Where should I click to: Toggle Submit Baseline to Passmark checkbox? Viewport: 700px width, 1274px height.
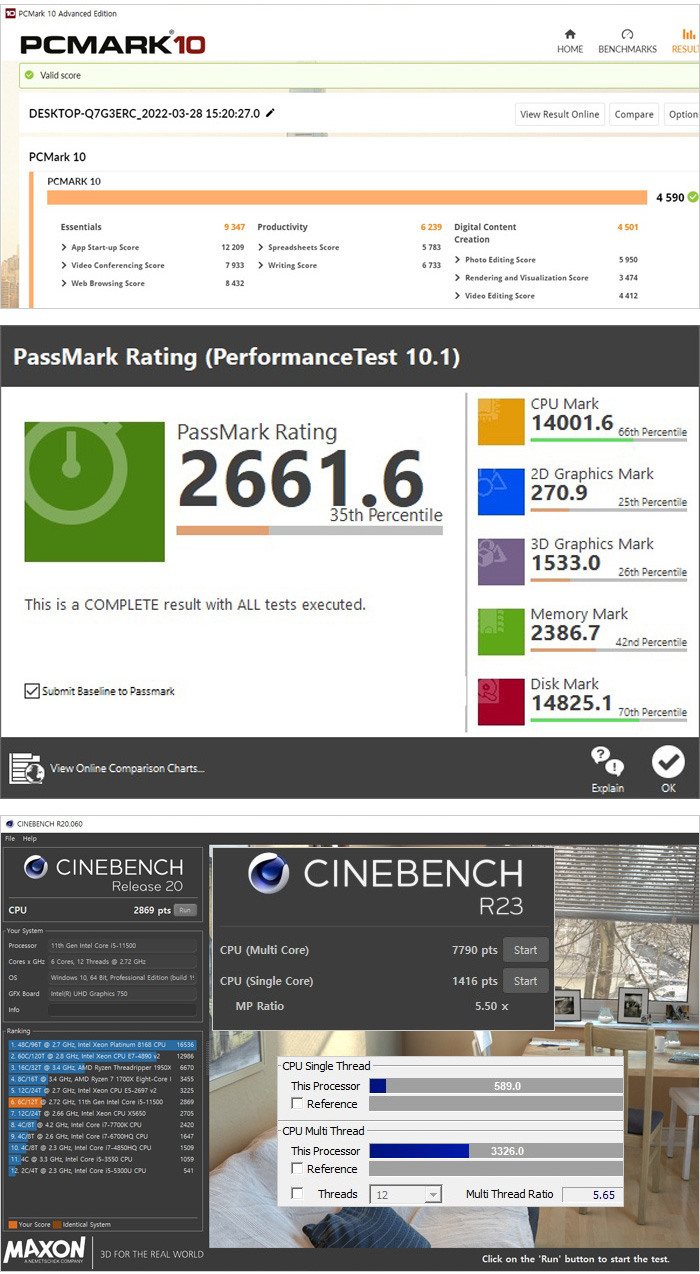click(32, 691)
